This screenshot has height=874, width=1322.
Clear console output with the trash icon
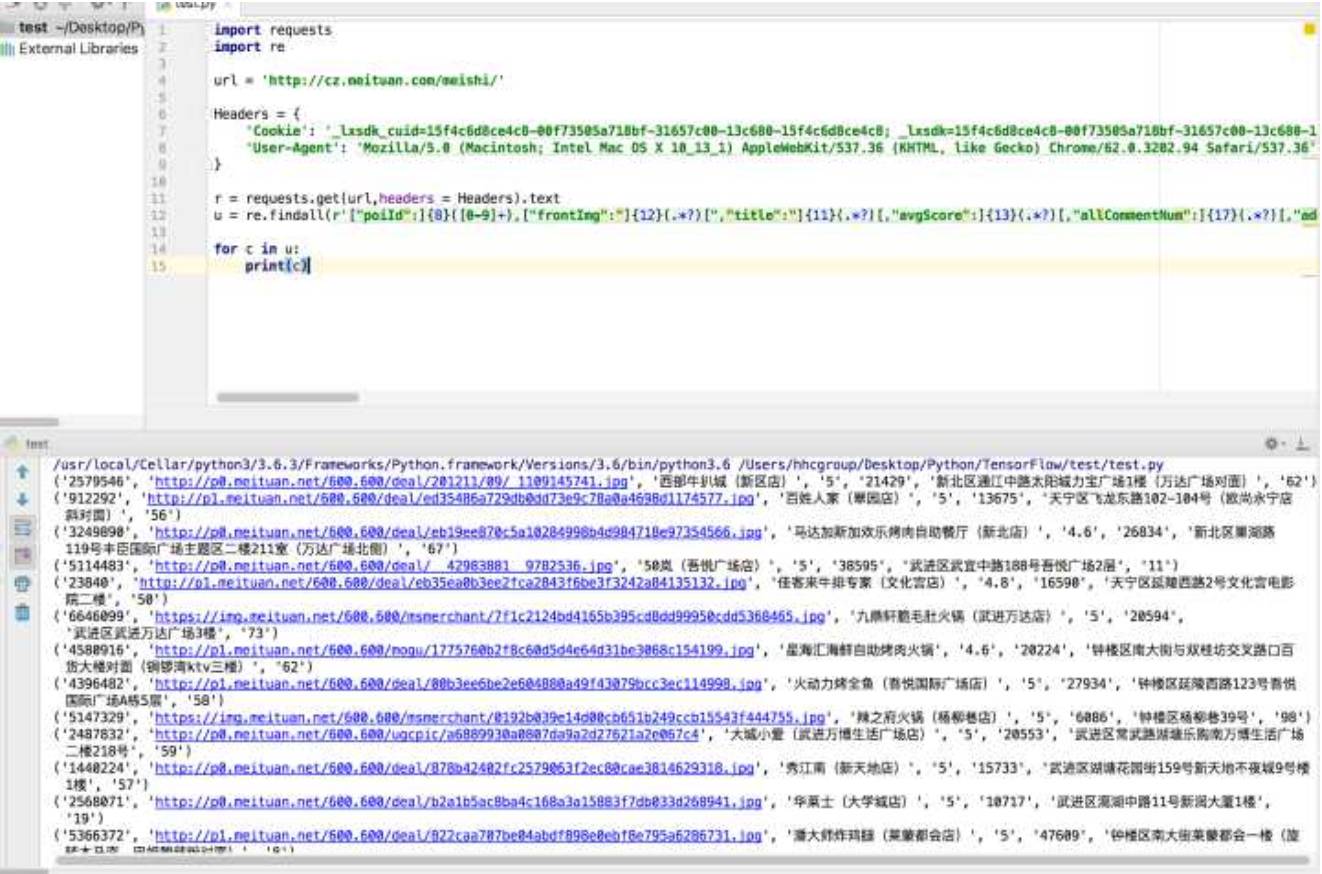pyautogui.click(x=22, y=612)
